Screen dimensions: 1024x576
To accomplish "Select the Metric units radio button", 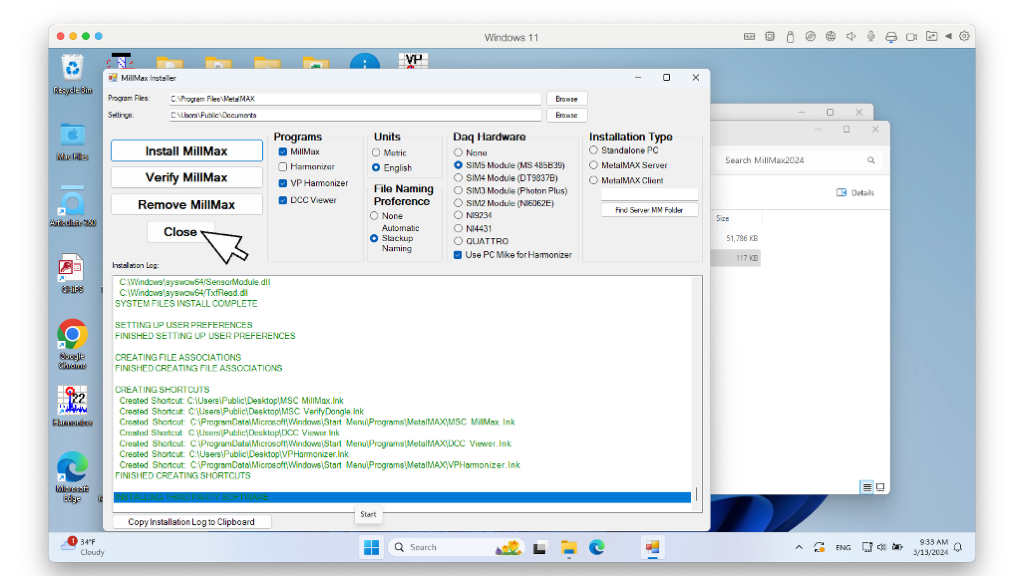I will click(376, 152).
